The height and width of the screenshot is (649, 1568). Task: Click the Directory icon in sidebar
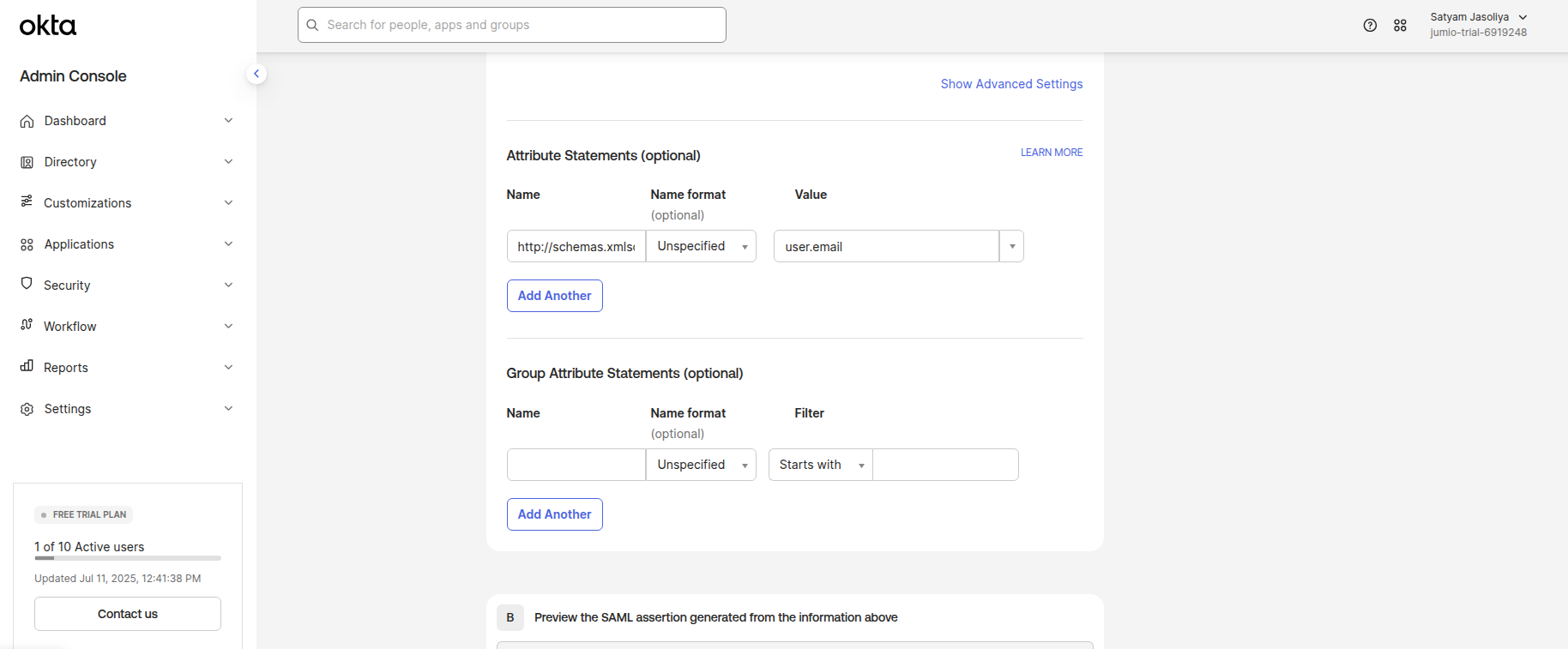[x=27, y=162]
